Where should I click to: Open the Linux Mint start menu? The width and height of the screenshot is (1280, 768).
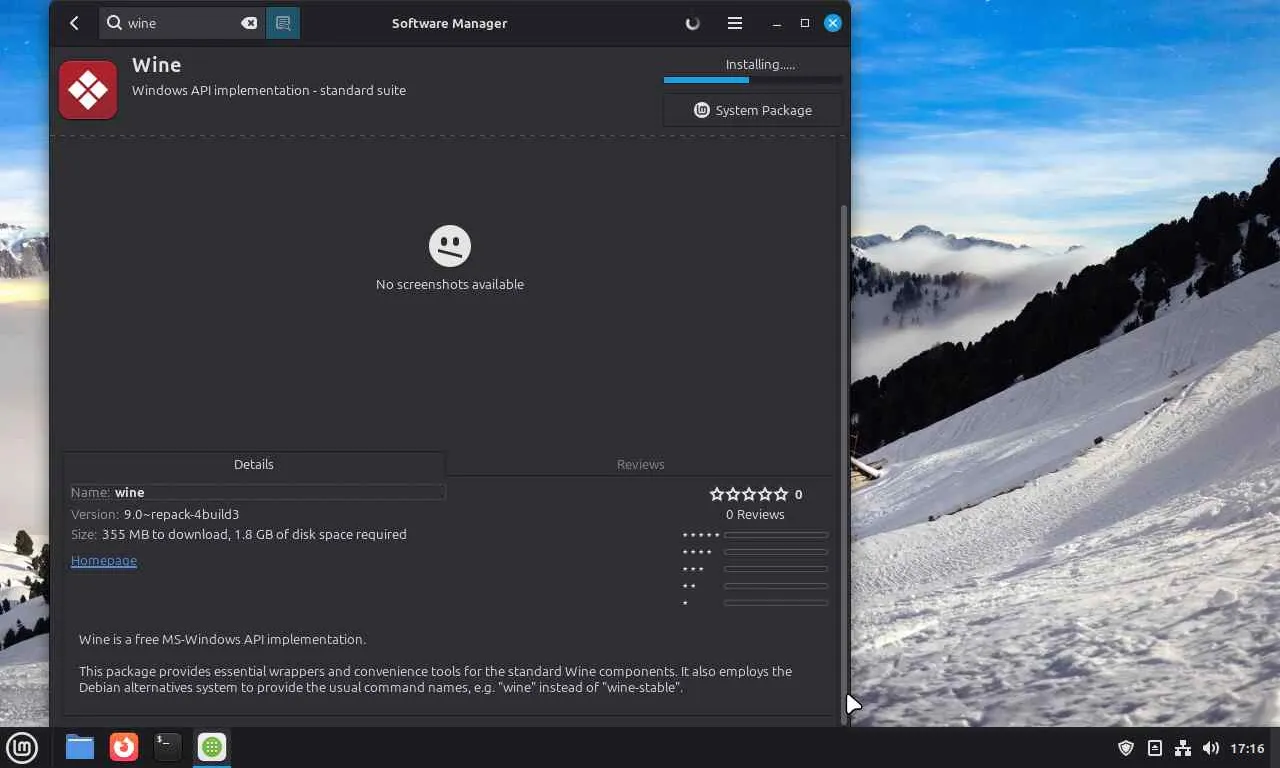22,747
